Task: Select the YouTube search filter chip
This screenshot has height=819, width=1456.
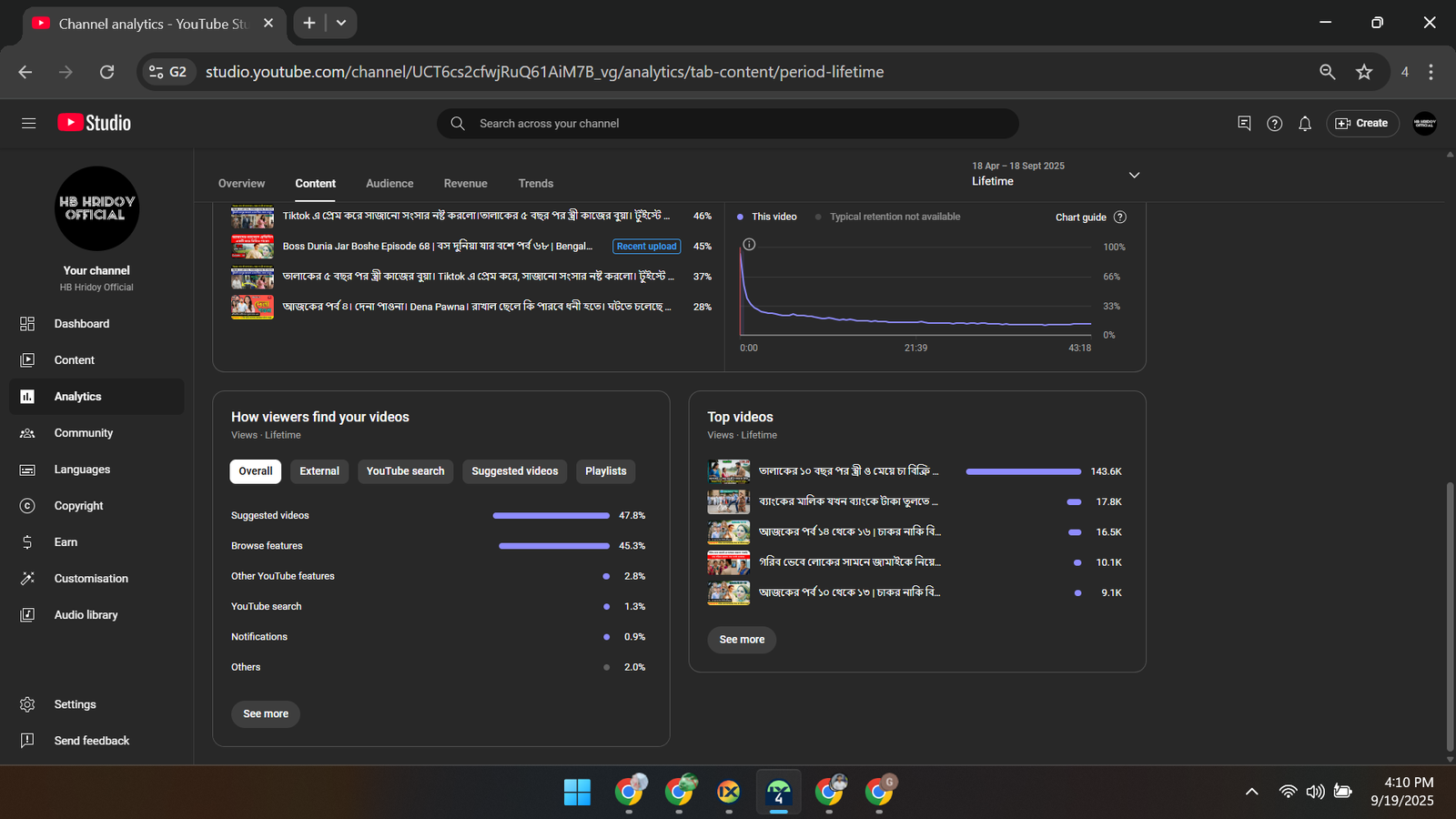Action: coord(405,471)
